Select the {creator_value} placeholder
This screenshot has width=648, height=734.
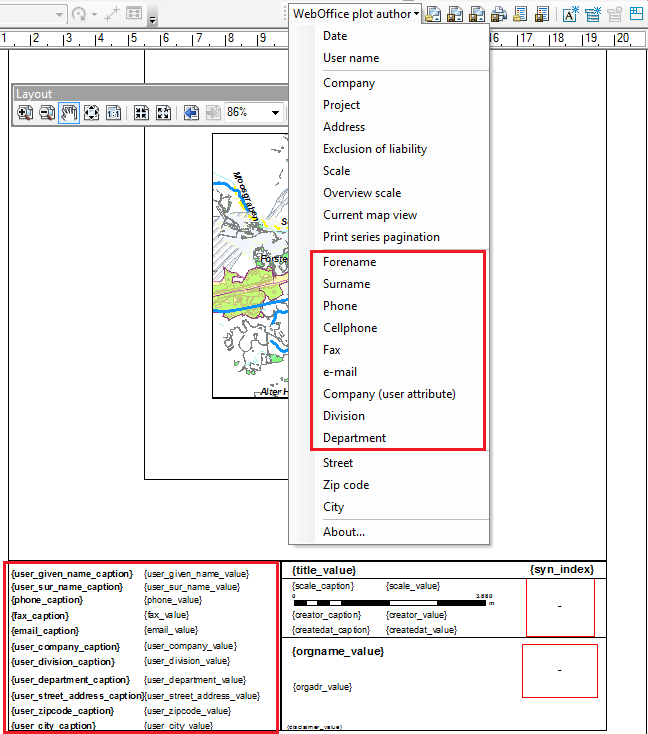[x=416, y=615]
